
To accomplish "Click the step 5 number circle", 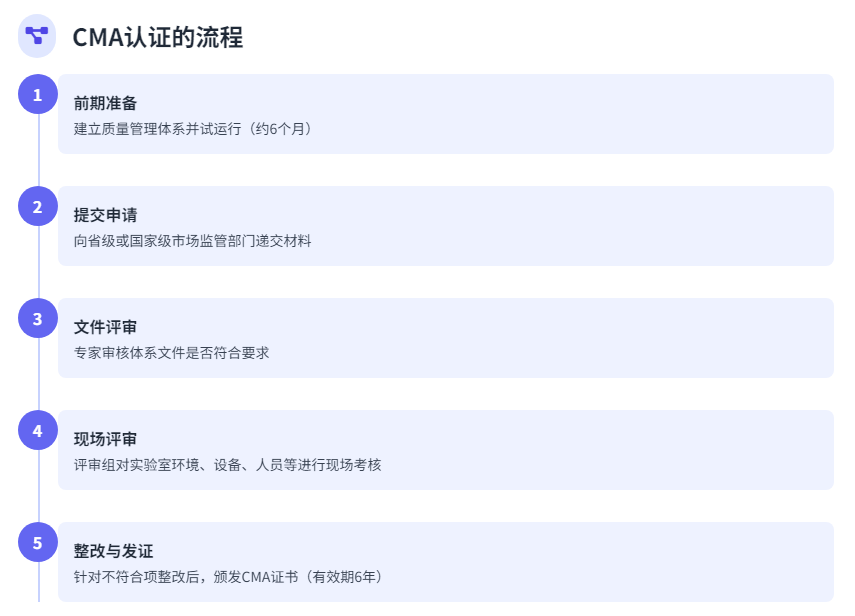I will pyautogui.click(x=38, y=543).
